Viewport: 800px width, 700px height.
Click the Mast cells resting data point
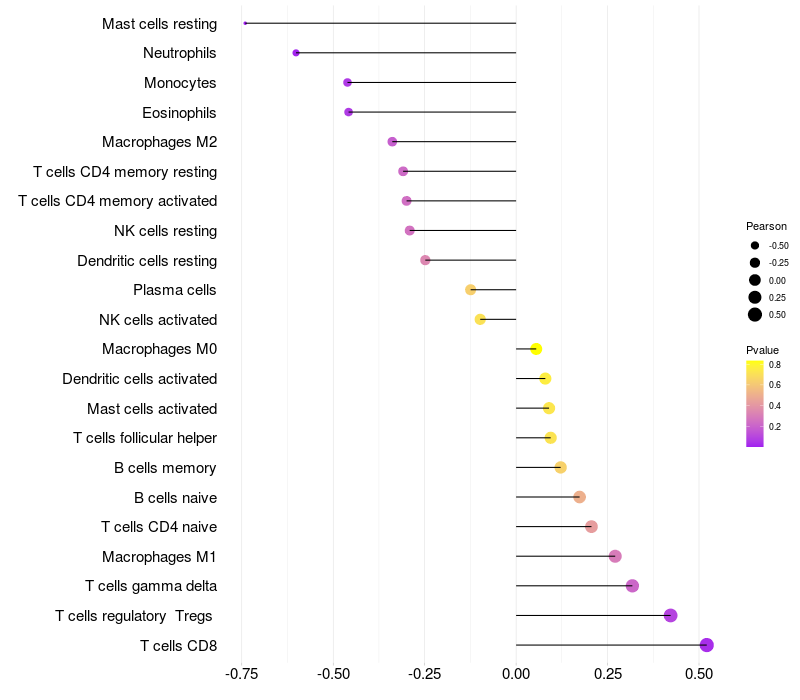click(x=245, y=23)
